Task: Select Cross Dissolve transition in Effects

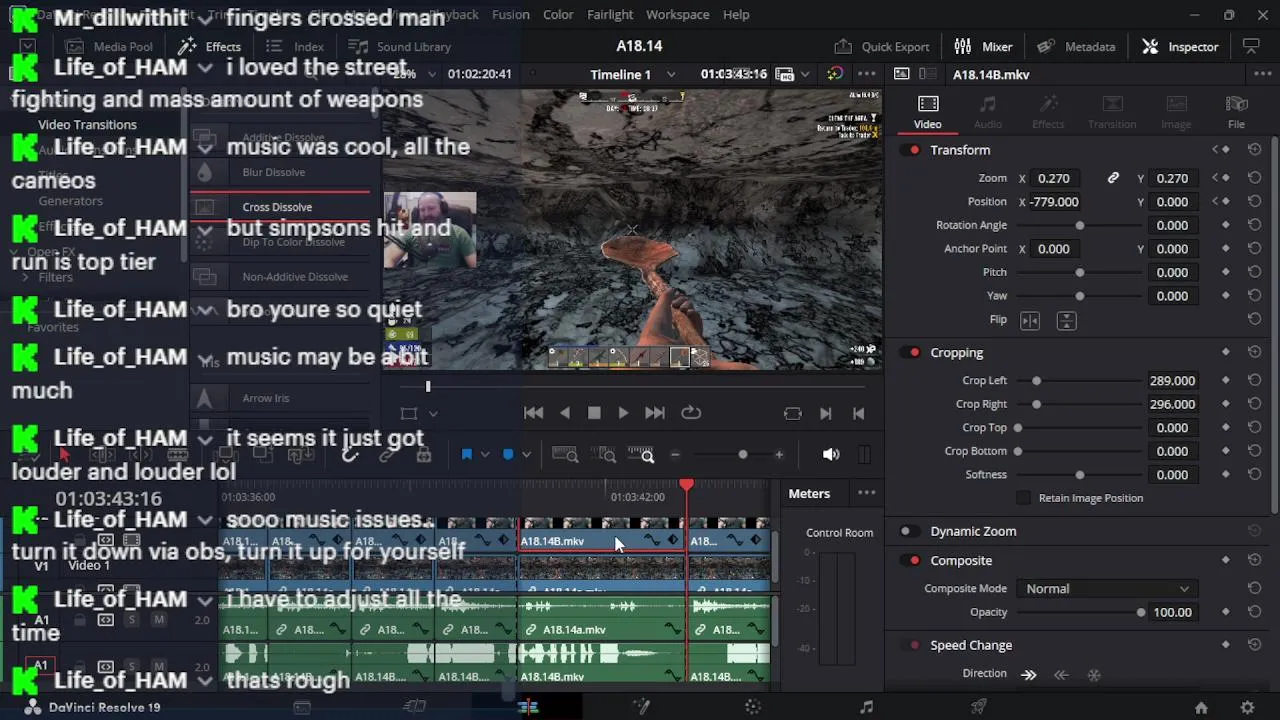Action: tap(280, 207)
